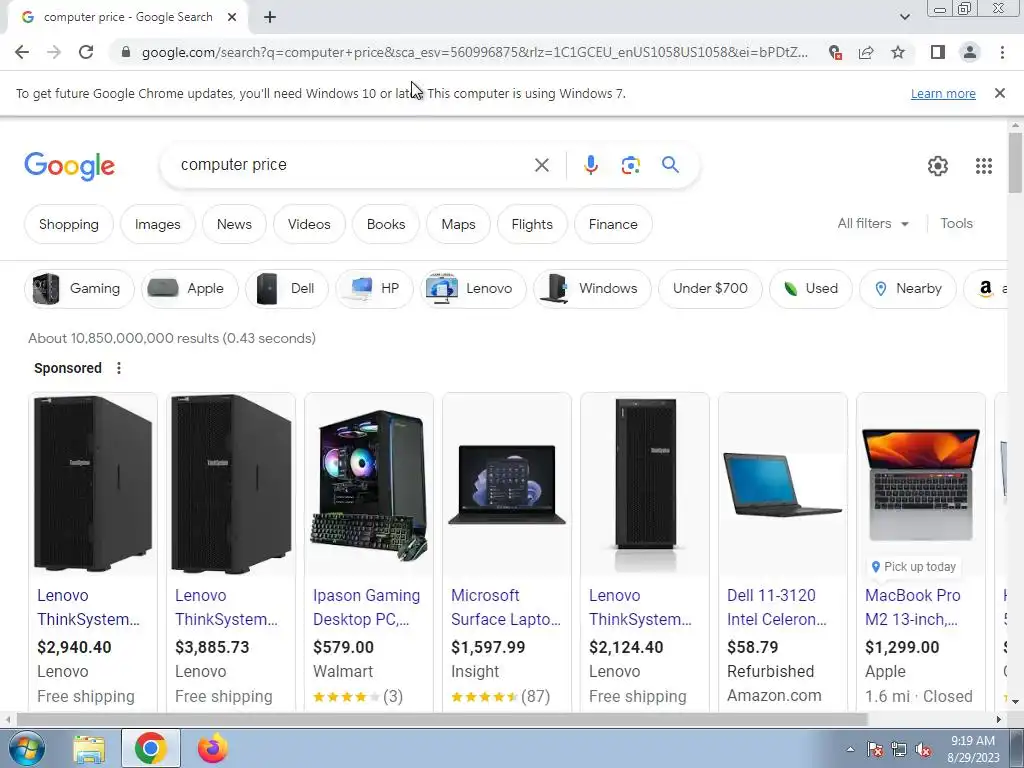Open the Flights results tab
This screenshot has width=1024, height=768.
click(x=532, y=224)
